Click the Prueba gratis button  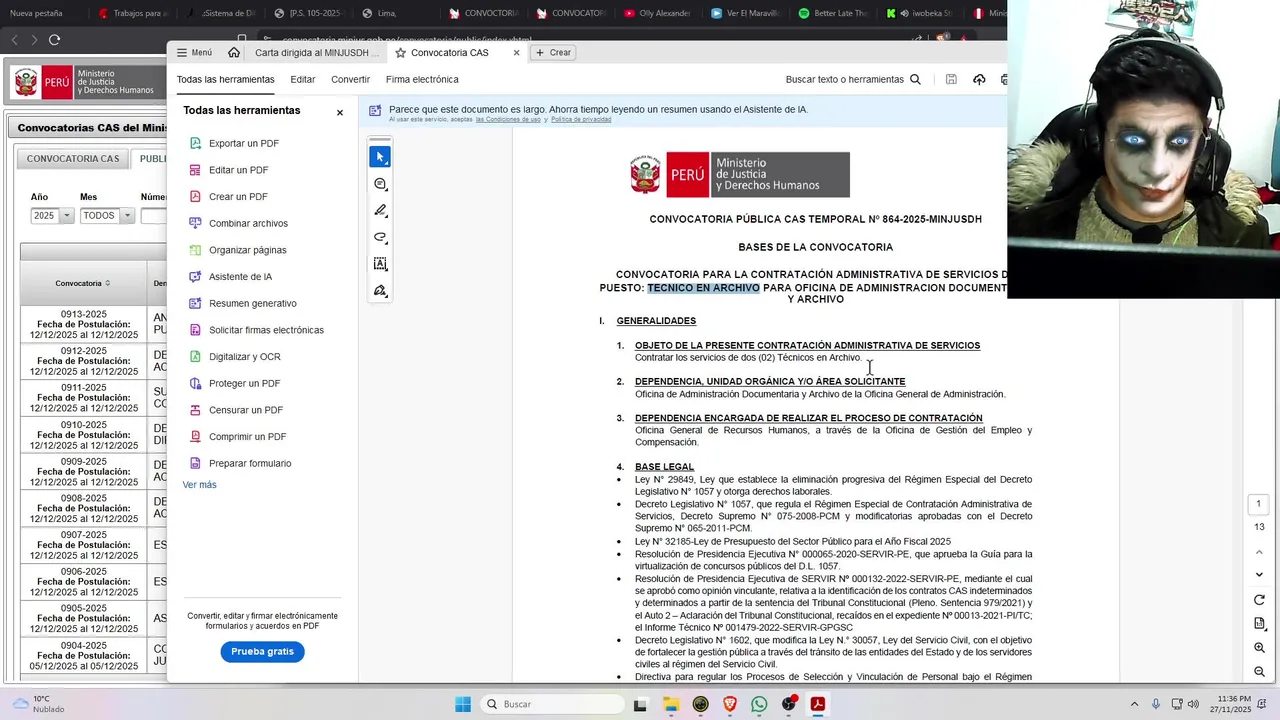point(262,651)
